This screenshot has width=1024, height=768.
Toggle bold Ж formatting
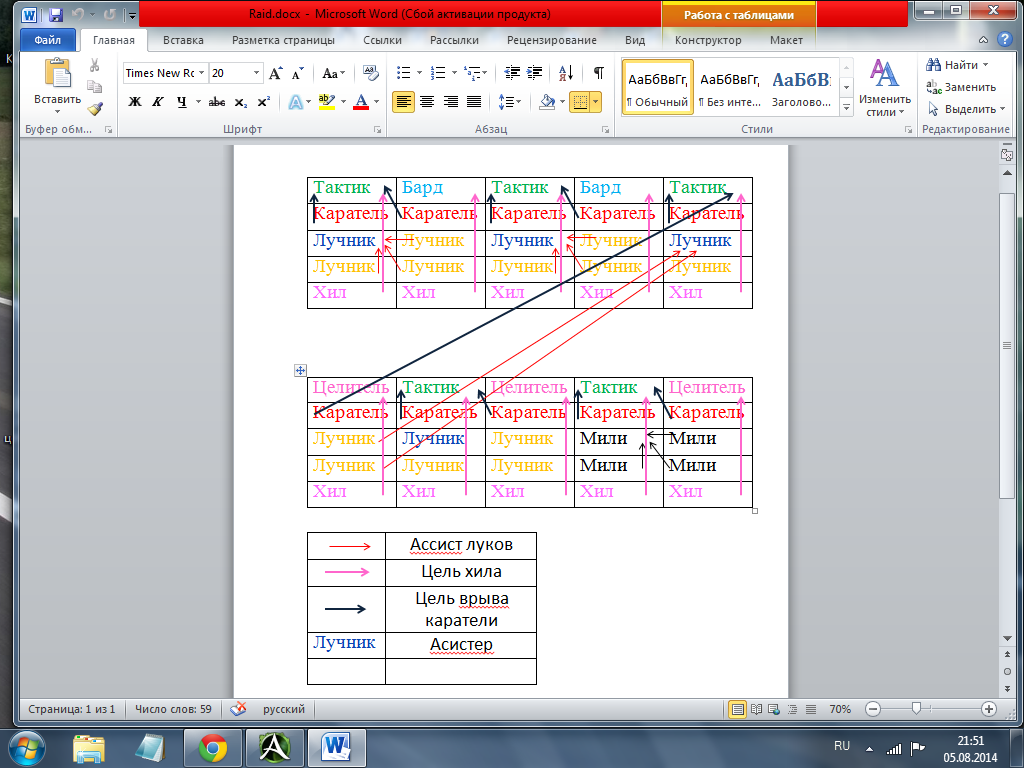click(135, 102)
